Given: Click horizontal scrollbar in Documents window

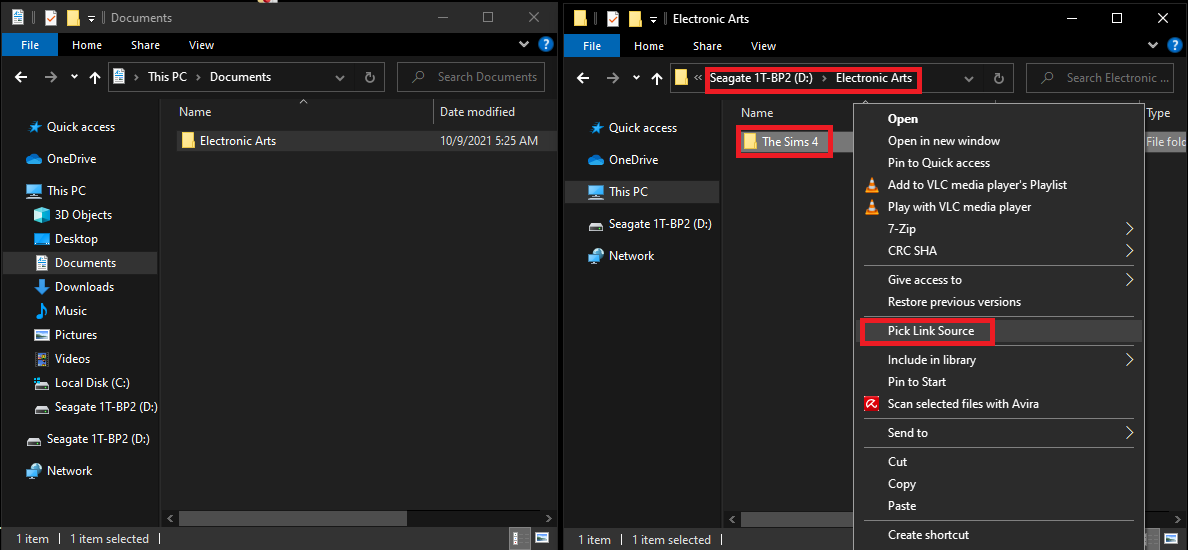Looking at the screenshot, I should coord(292,519).
